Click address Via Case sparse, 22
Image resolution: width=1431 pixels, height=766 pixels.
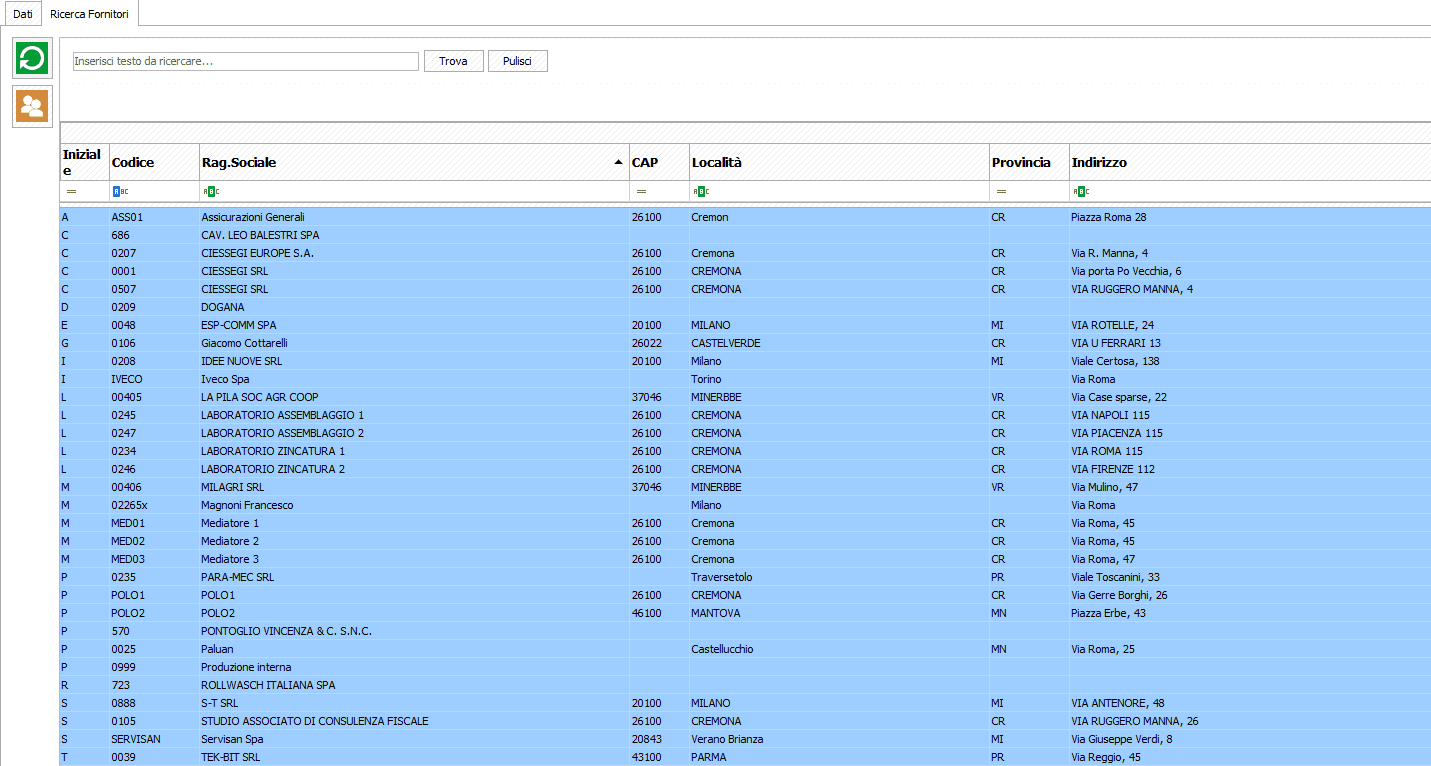1250,397
